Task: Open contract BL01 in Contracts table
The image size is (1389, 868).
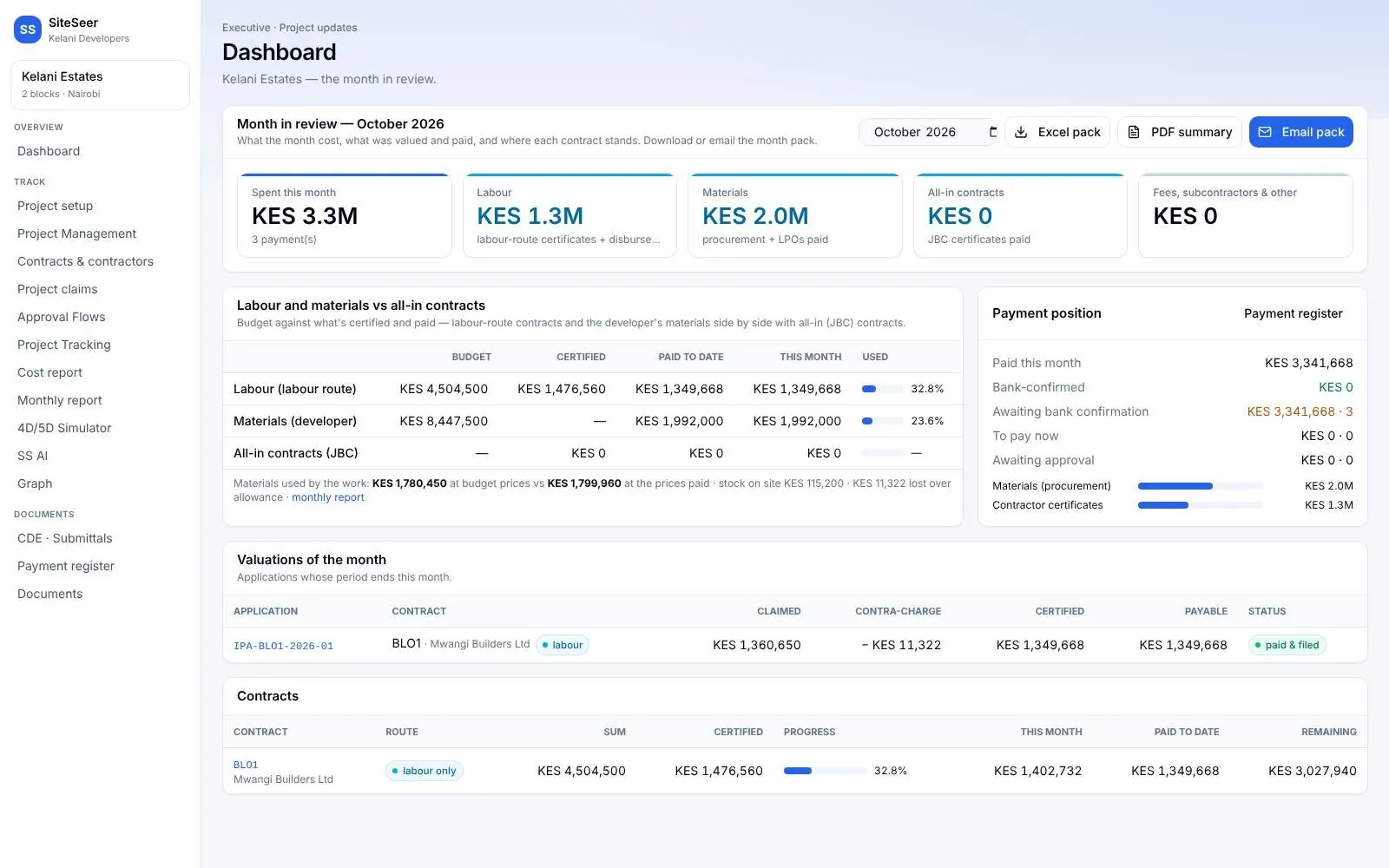Action: (246, 765)
